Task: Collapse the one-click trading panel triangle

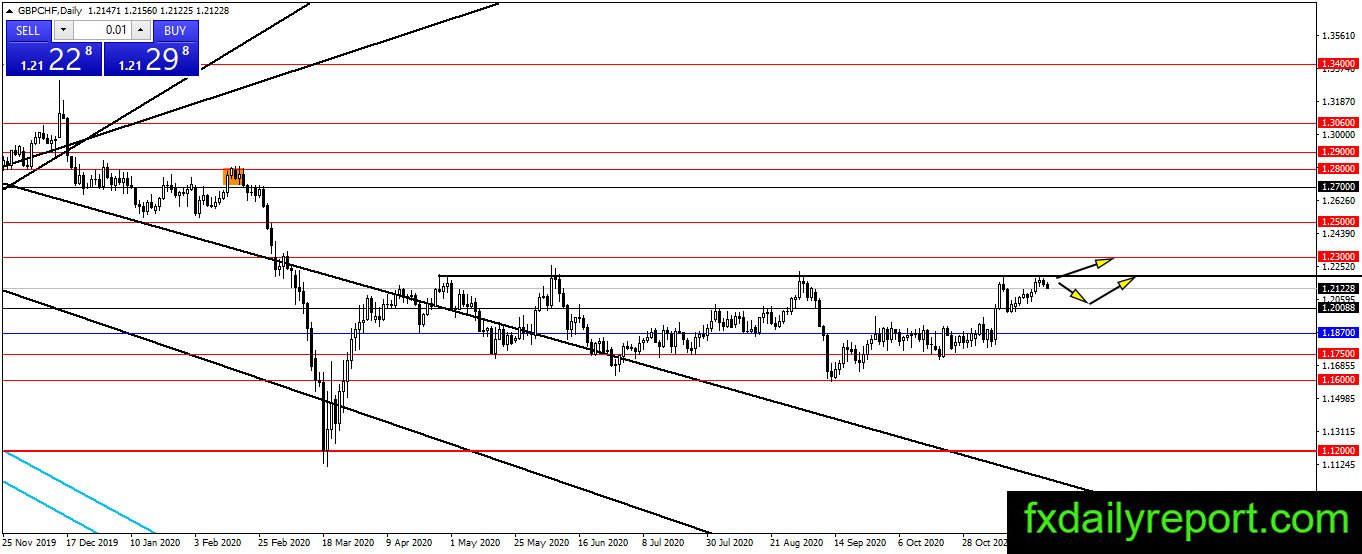Action: 9,10
